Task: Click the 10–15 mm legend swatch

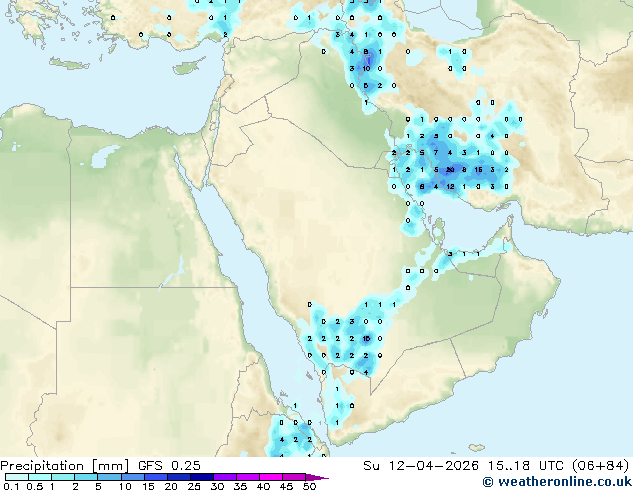Action: 132,477
